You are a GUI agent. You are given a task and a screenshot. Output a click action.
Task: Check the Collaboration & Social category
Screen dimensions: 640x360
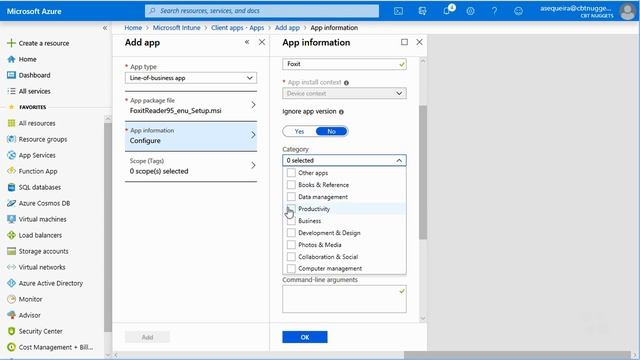click(x=291, y=257)
